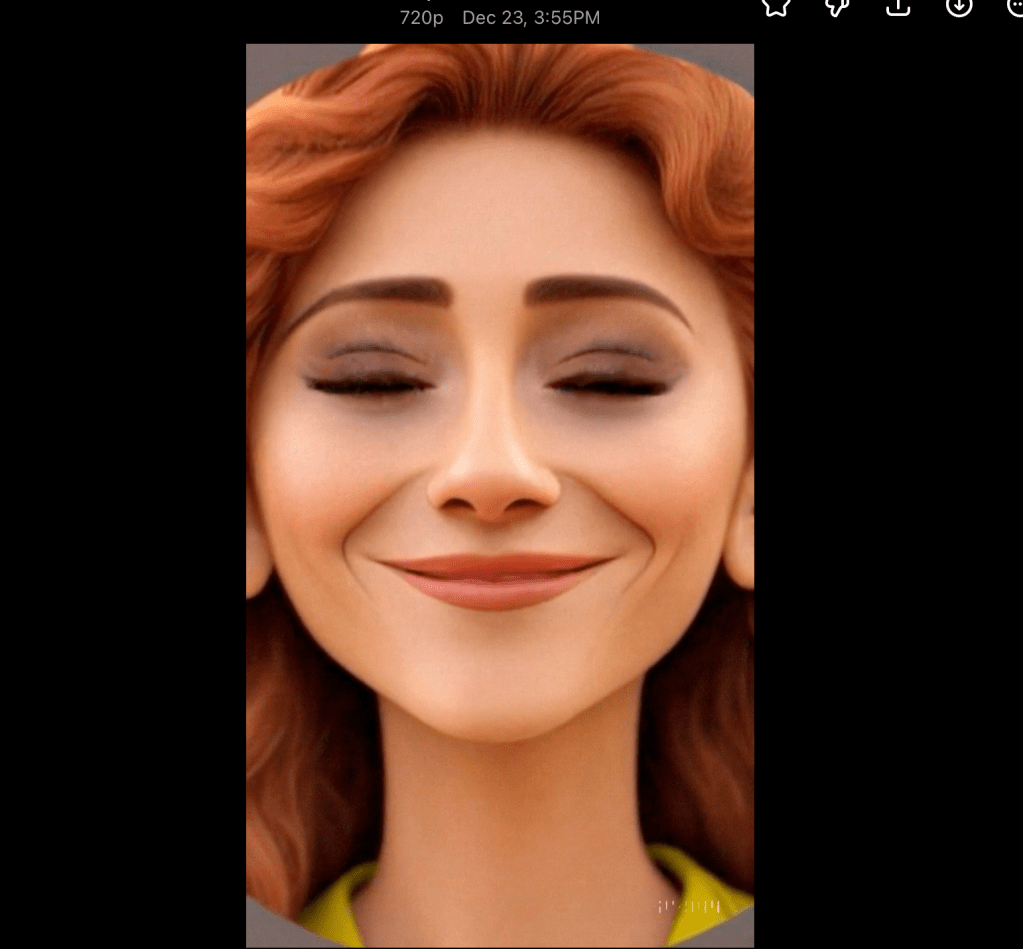Click the black area left of video
The image size is (1023, 949).
pyautogui.click(x=122, y=500)
